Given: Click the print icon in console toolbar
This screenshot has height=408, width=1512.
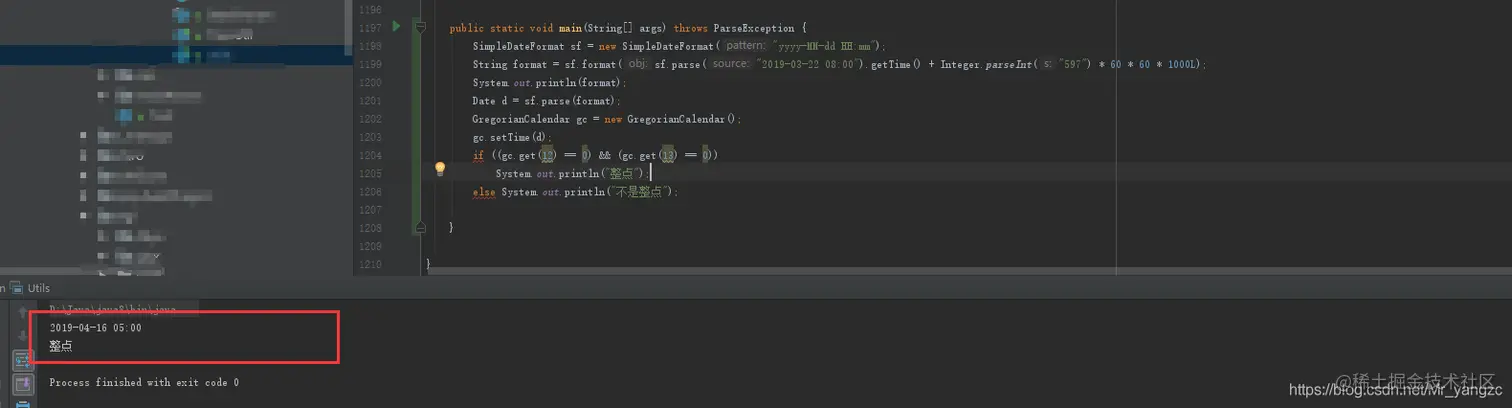Looking at the screenshot, I should tap(22, 403).
